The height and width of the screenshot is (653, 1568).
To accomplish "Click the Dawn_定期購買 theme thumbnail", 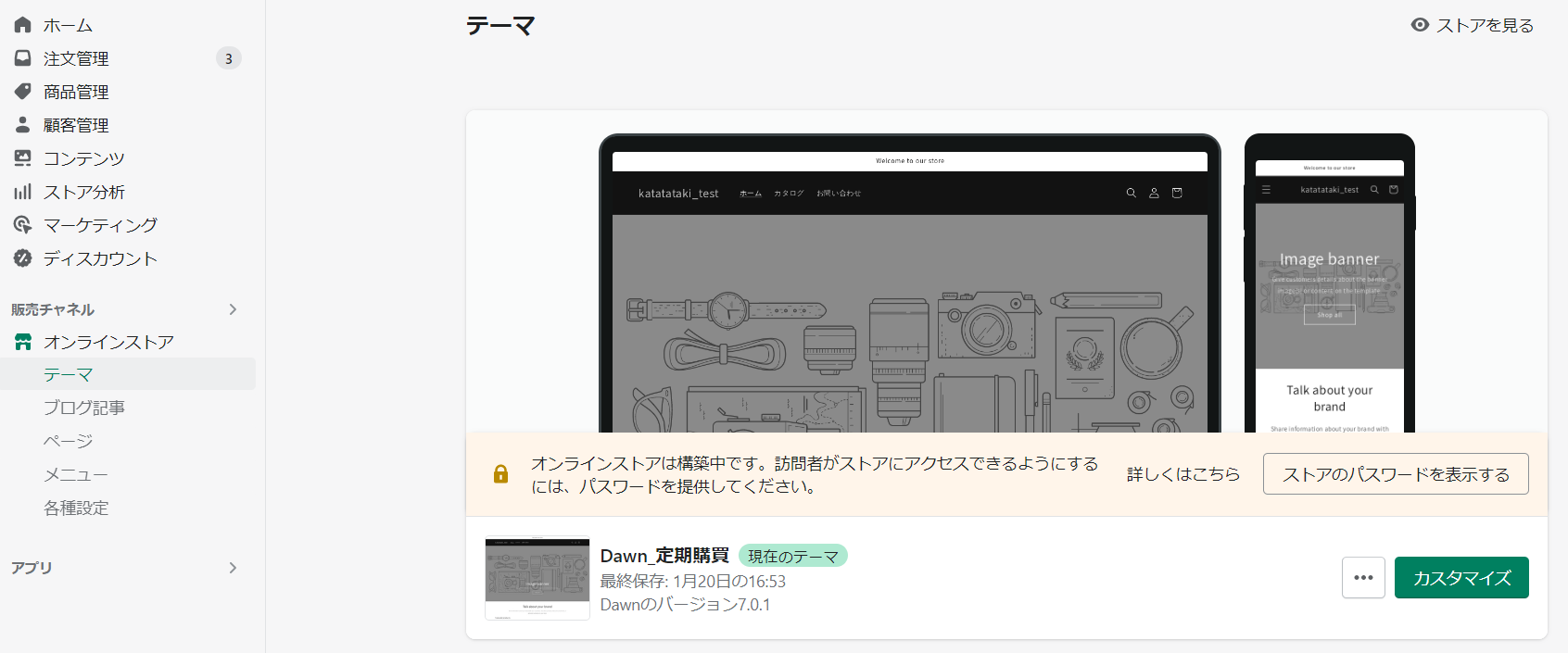I will (x=537, y=579).
